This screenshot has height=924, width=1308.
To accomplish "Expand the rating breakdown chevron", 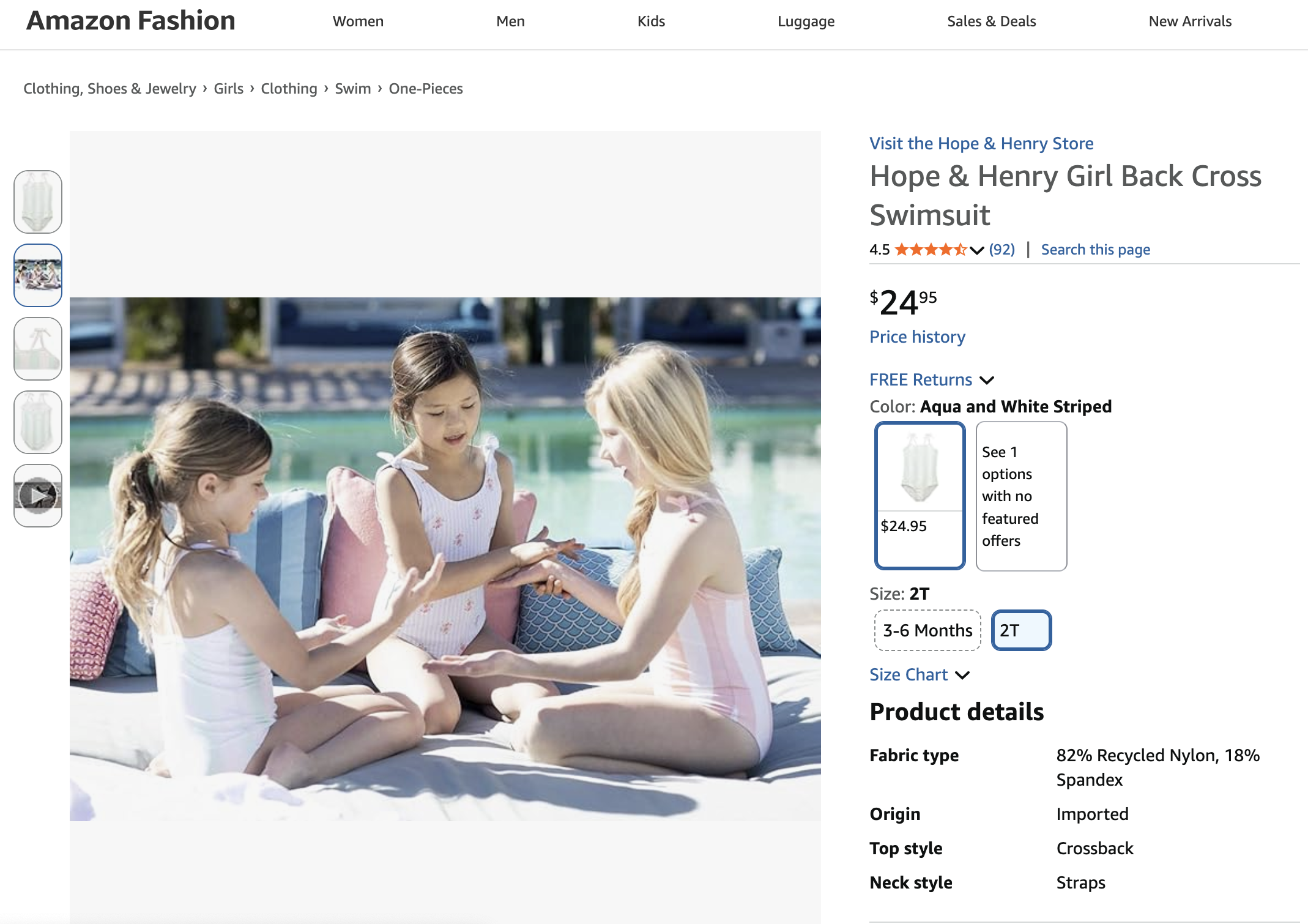I will point(977,250).
